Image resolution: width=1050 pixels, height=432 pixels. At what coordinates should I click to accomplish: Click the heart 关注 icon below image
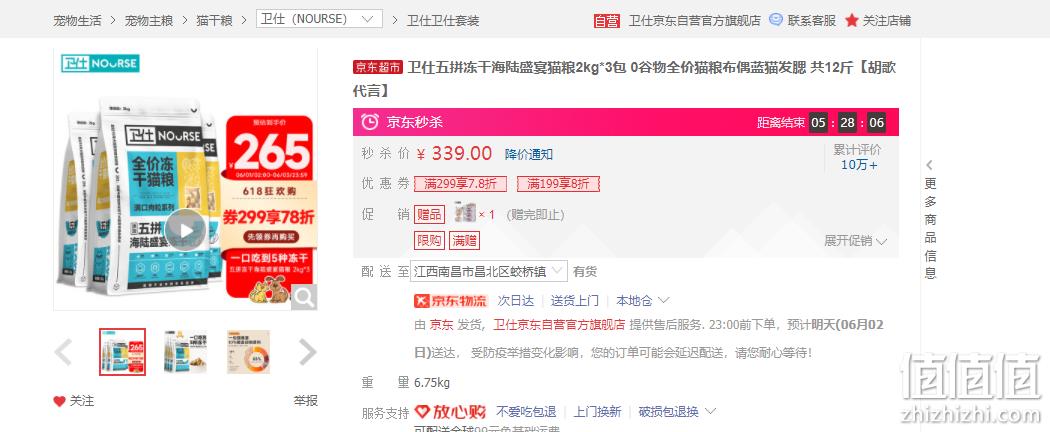(x=60, y=401)
